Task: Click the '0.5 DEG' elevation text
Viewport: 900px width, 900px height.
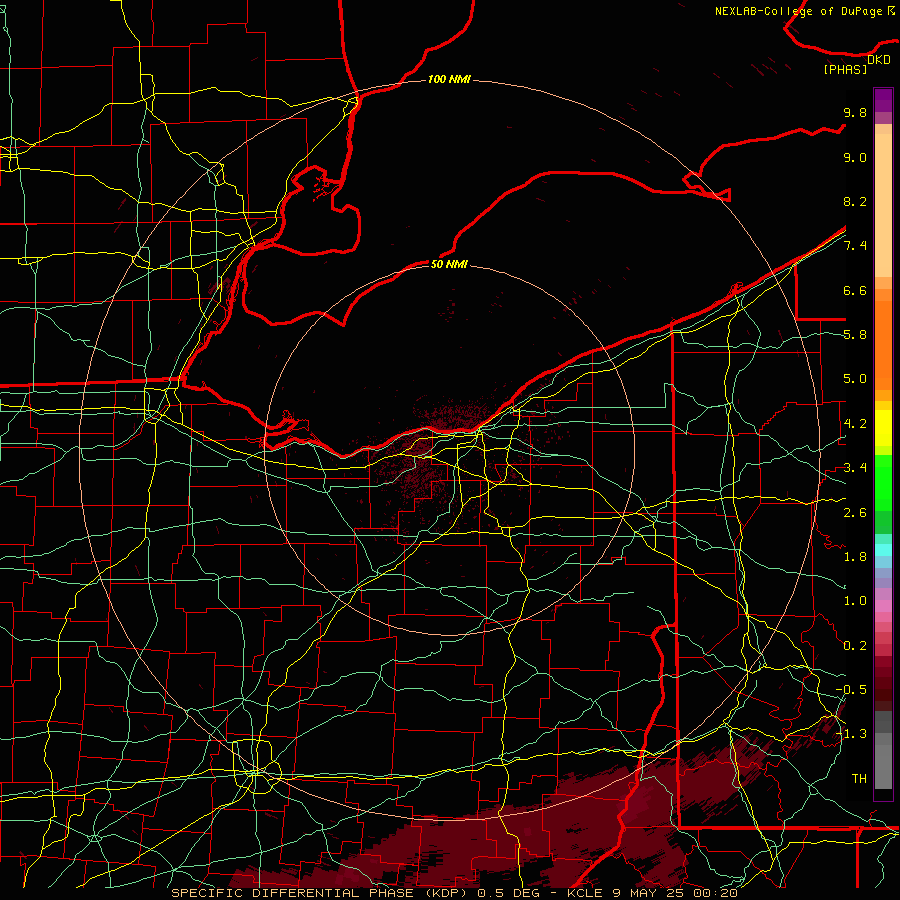Action: (507, 893)
